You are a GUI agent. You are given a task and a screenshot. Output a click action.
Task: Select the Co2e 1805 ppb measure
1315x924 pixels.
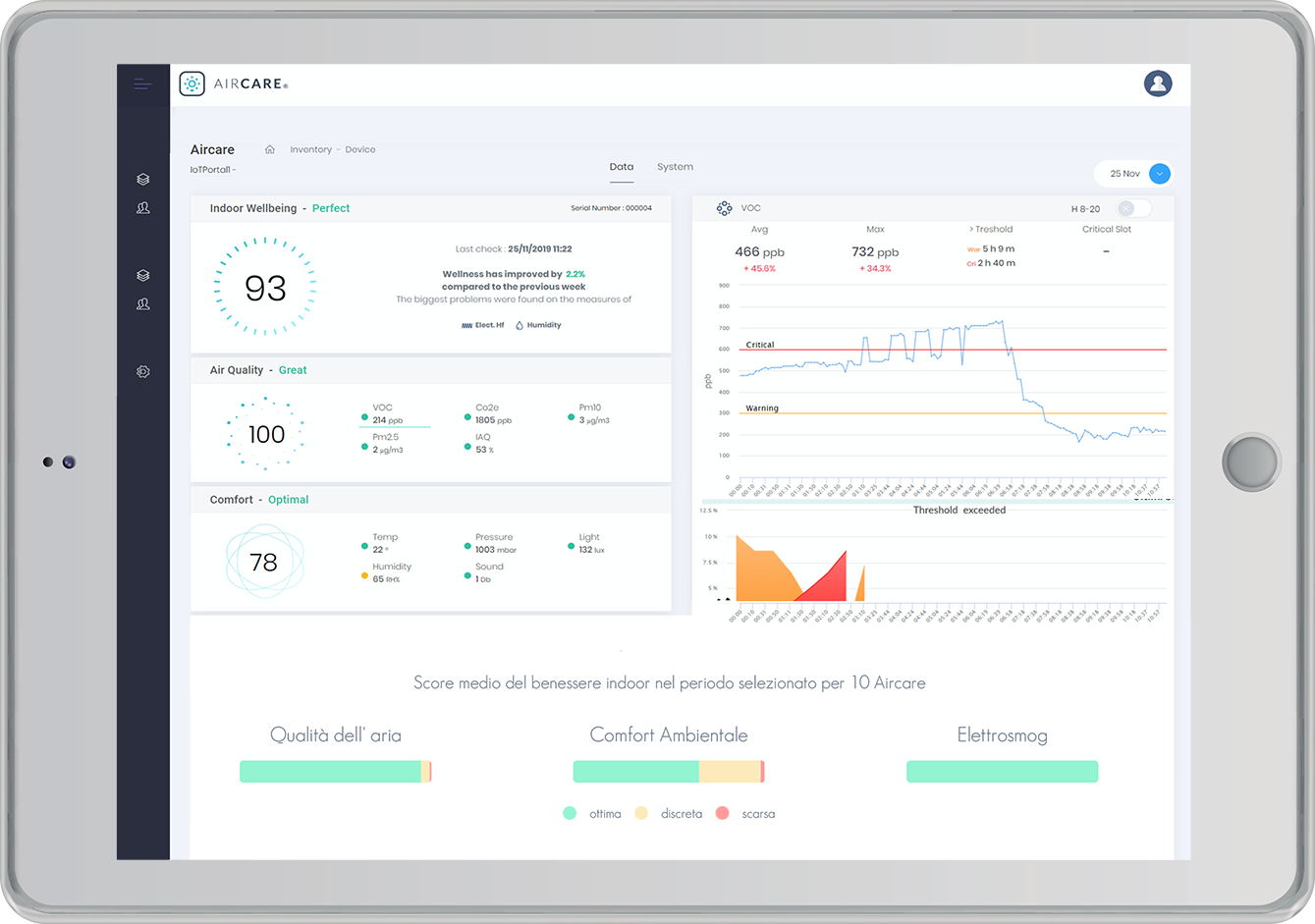(x=488, y=413)
